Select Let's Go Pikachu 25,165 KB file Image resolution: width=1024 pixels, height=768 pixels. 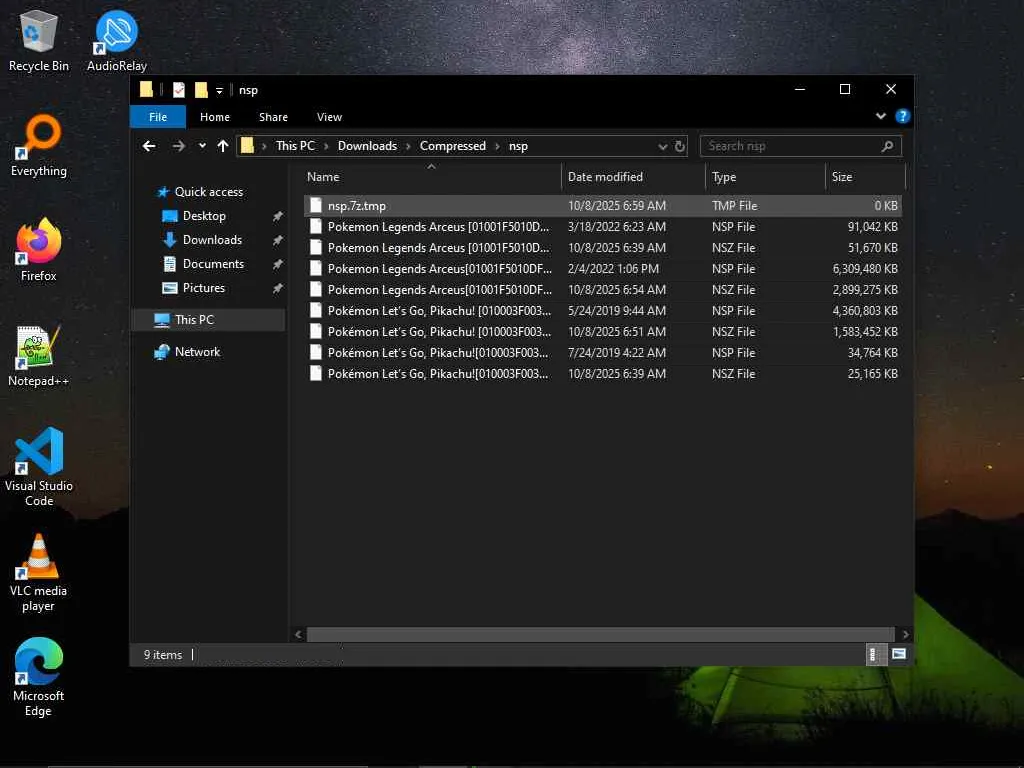pyautogui.click(x=603, y=374)
